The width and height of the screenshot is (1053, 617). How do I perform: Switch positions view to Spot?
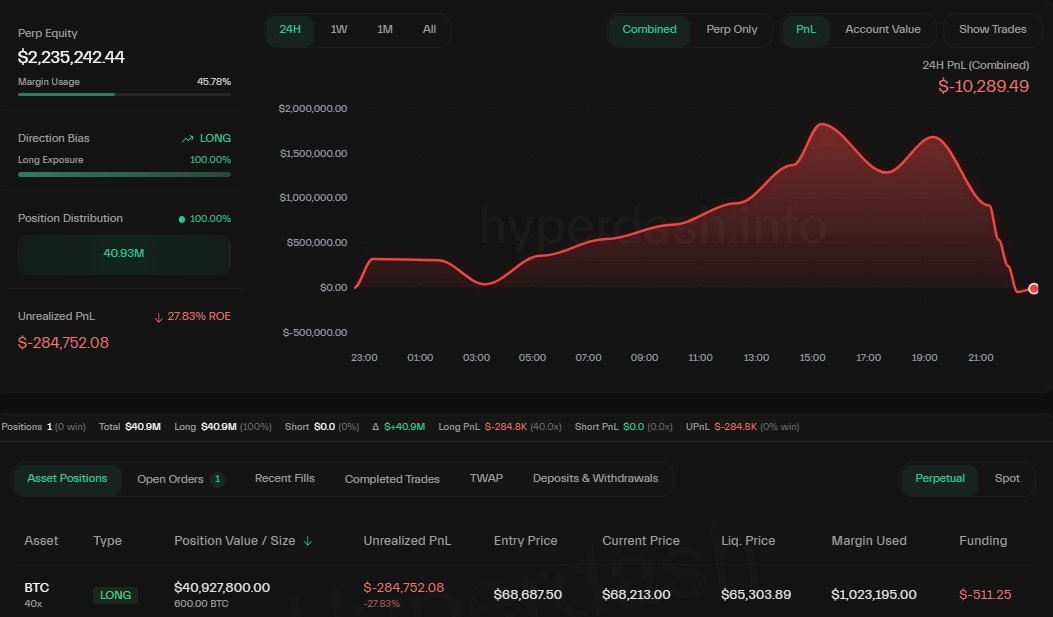(1007, 479)
